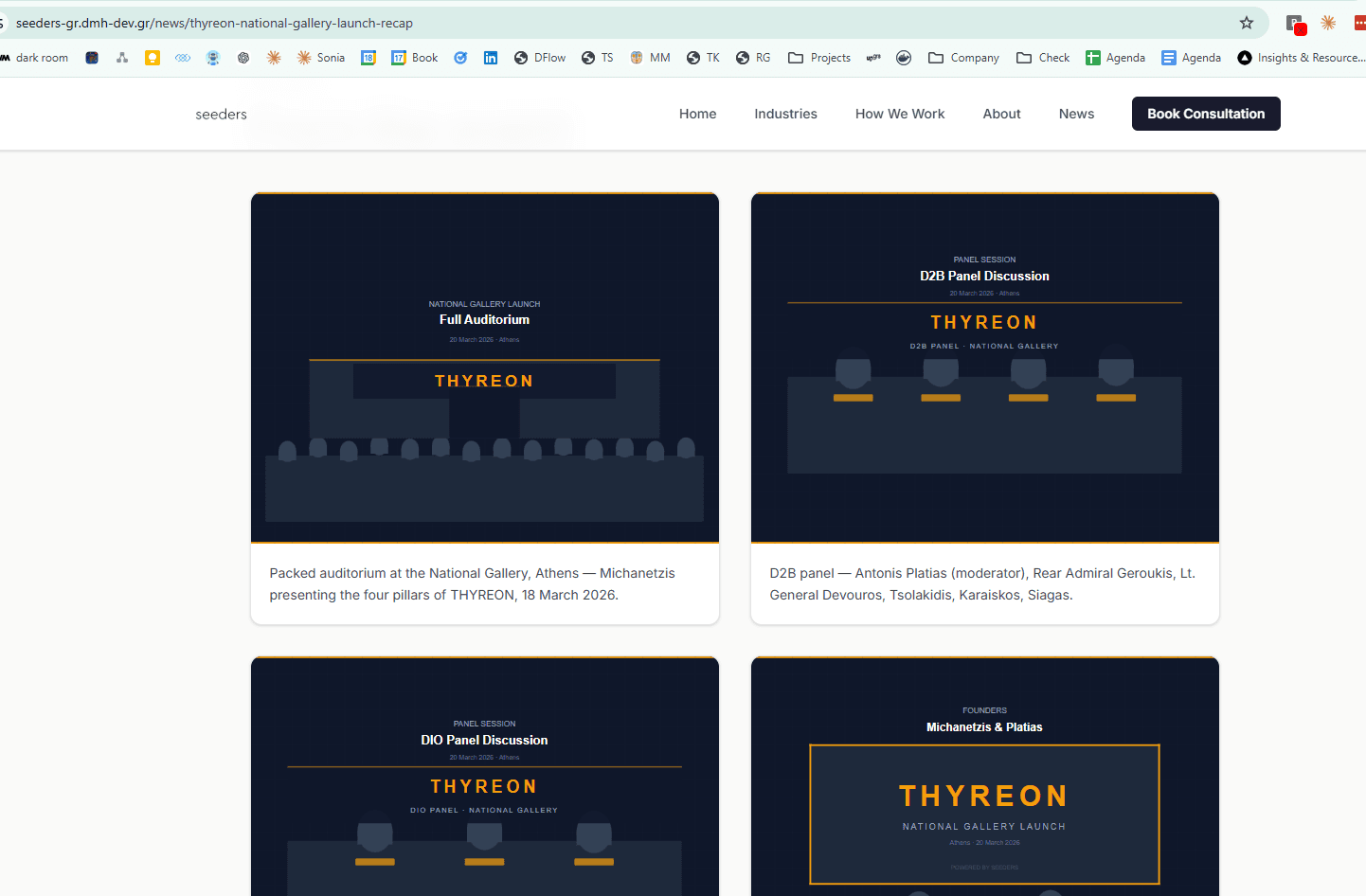The width and height of the screenshot is (1366, 896).
Task: Expand the Company bookmark folder
Action: (x=963, y=58)
